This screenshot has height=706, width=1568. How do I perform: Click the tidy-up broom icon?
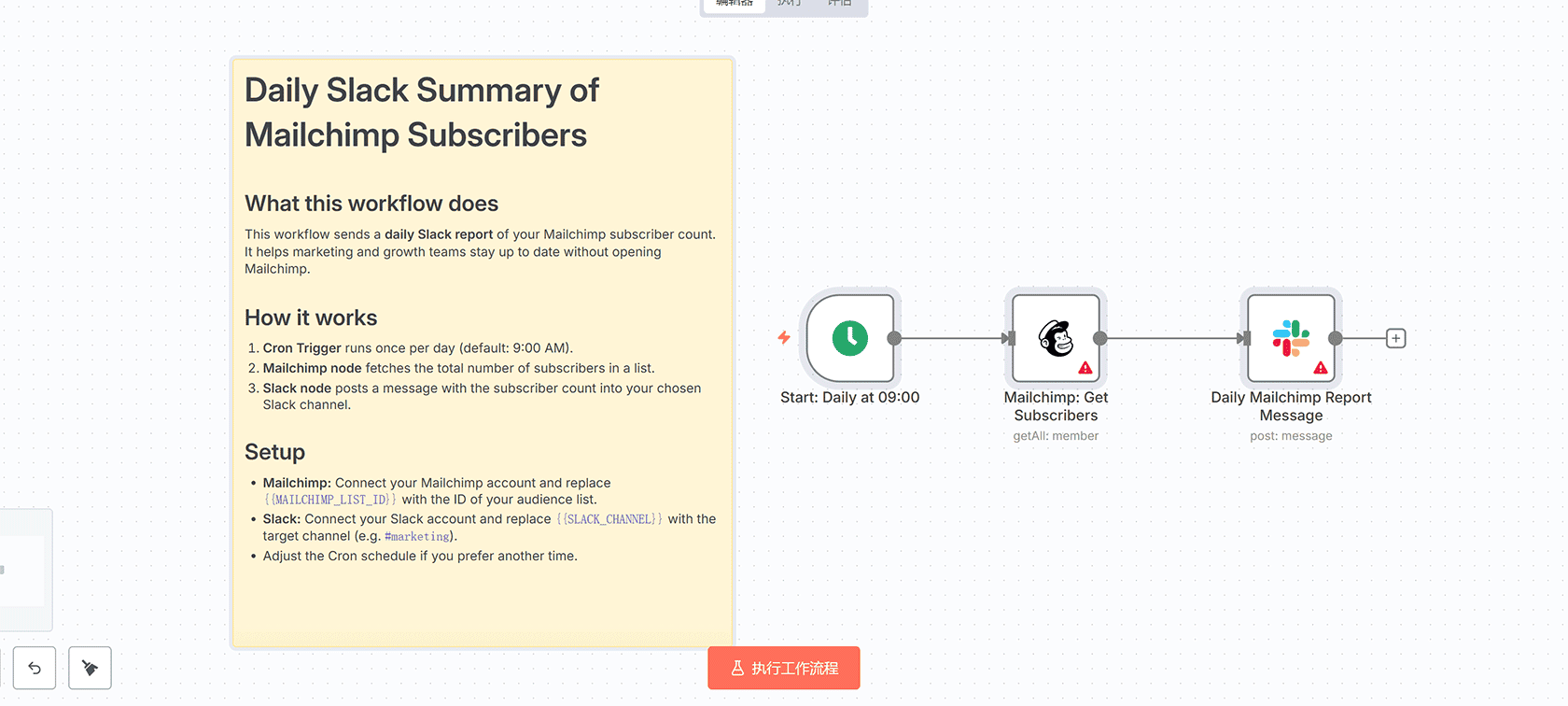point(90,668)
